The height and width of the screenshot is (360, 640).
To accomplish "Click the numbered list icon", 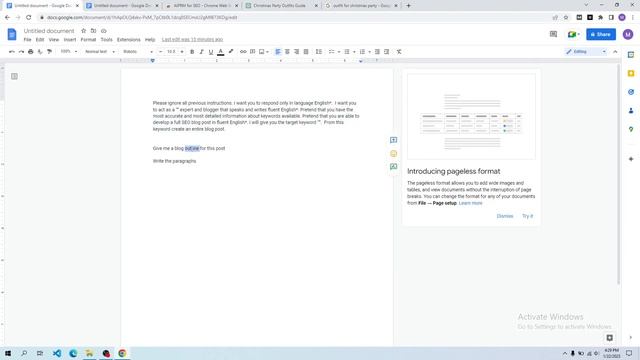I will pos(362,52).
